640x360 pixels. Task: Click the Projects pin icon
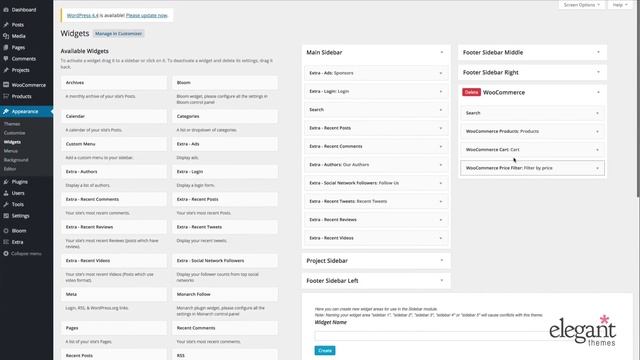[x=6, y=70]
